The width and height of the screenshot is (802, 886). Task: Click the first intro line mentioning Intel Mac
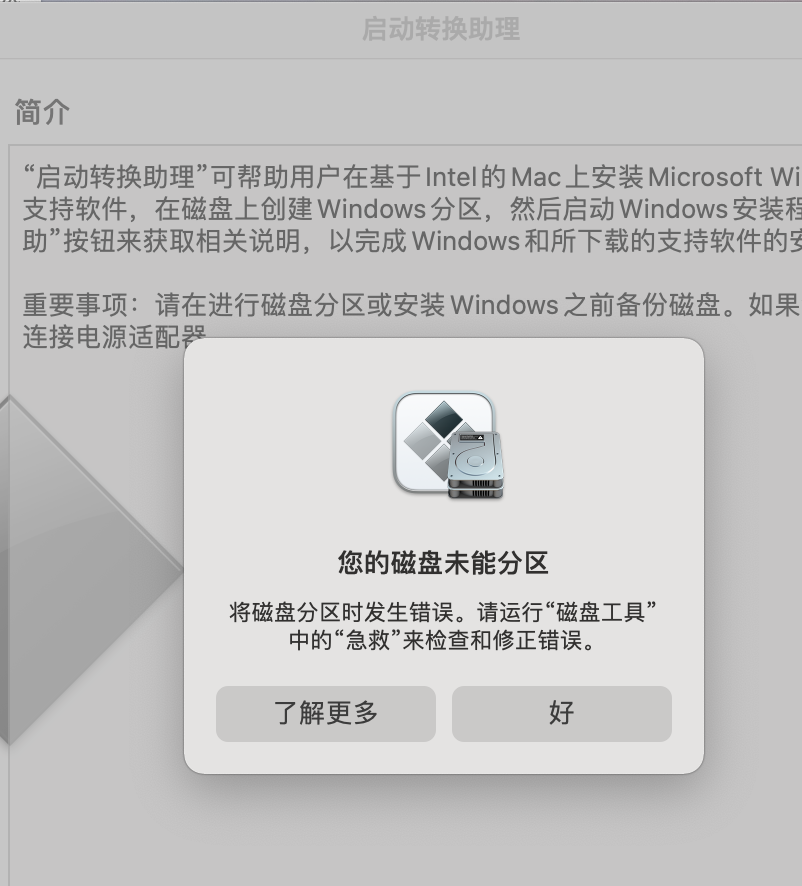(x=412, y=177)
